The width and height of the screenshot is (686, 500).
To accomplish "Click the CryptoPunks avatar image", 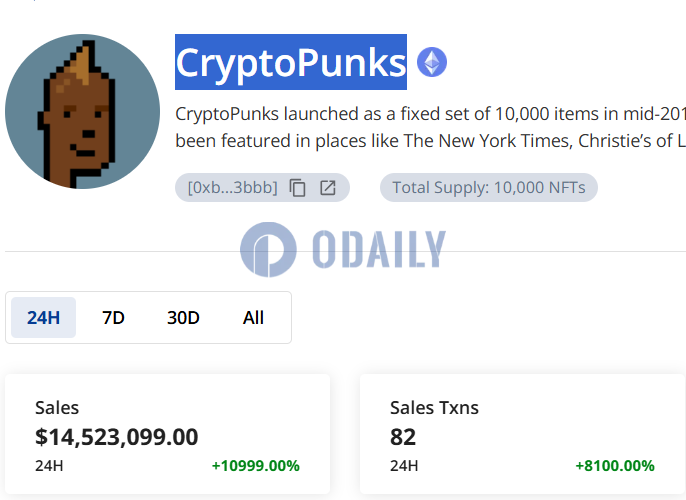I will click(82, 112).
